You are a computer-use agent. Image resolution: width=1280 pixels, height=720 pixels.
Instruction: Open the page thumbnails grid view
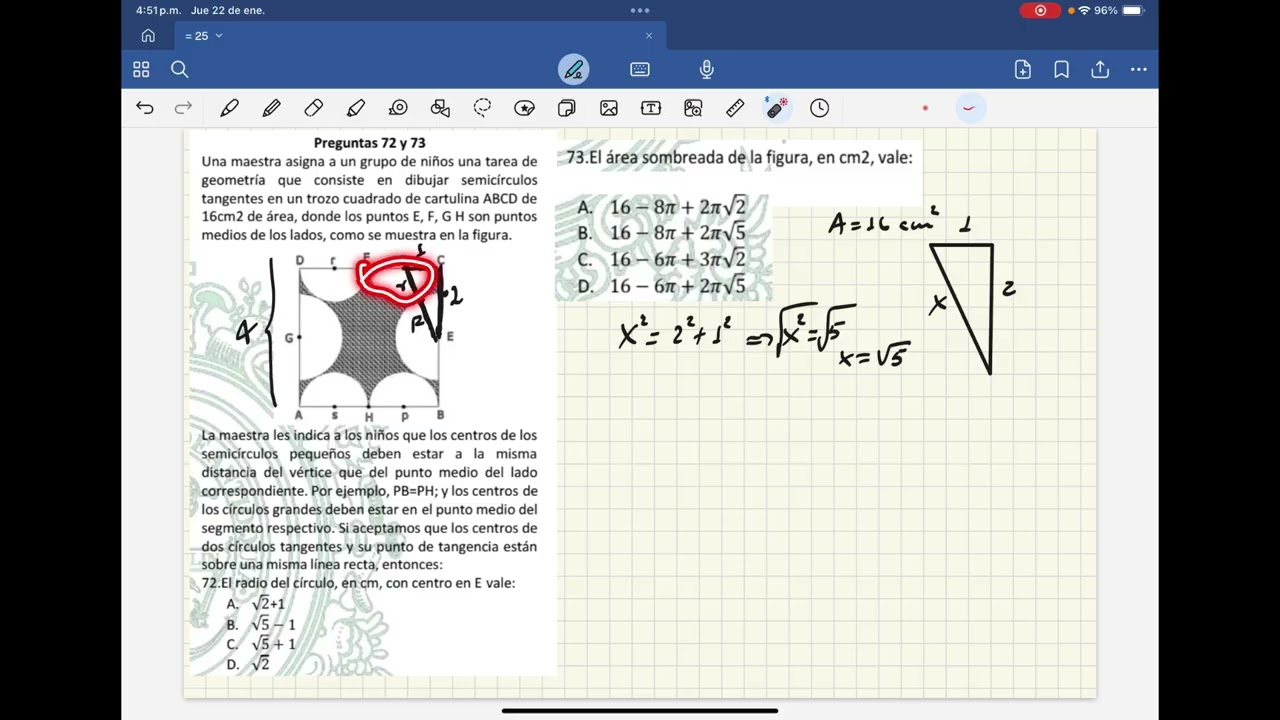click(x=141, y=69)
